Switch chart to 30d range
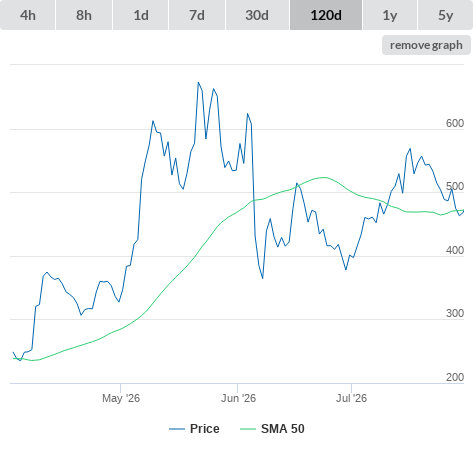 coord(257,15)
